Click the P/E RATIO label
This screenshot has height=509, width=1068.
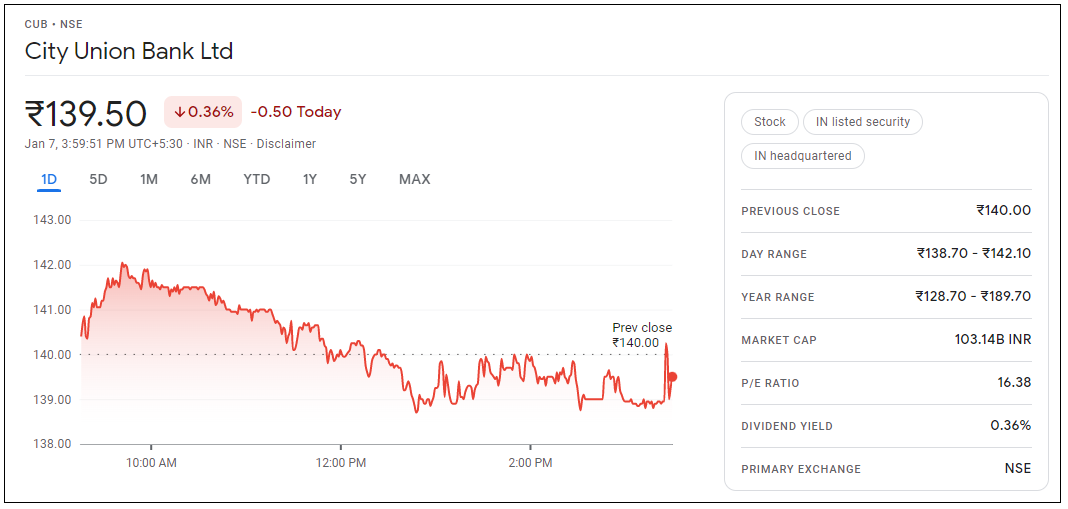coord(770,383)
